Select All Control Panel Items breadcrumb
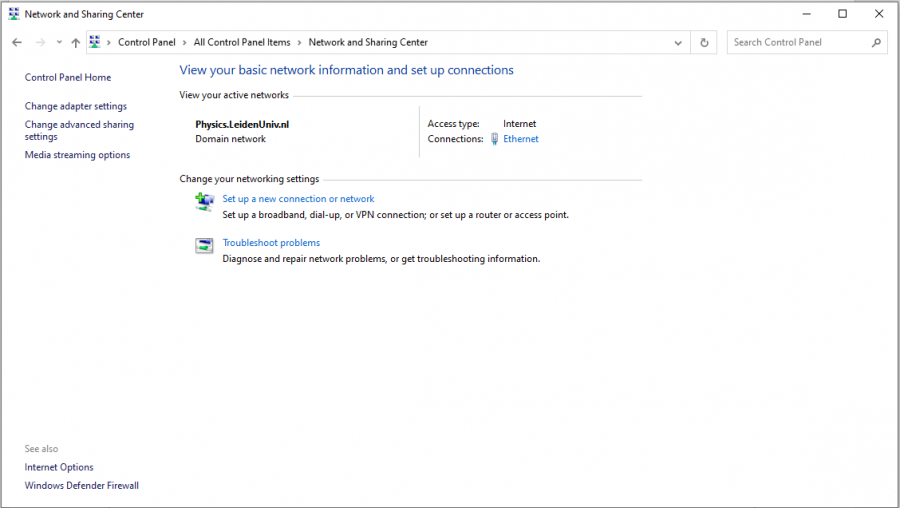 point(242,43)
